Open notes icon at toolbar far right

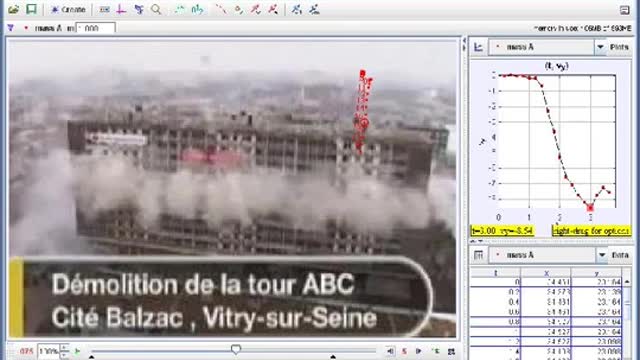pos(624,10)
